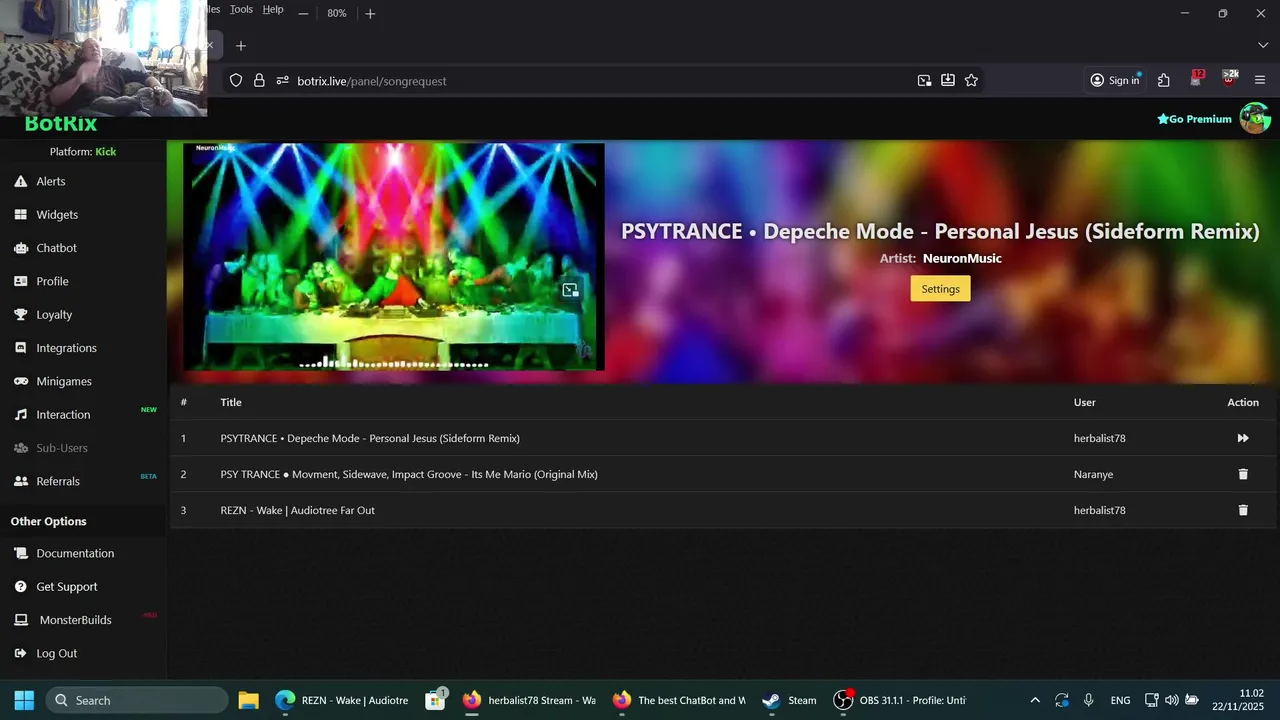Viewport: 1280px width, 720px height.
Task: Open File Explorer from taskbar
Action: click(248, 700)
